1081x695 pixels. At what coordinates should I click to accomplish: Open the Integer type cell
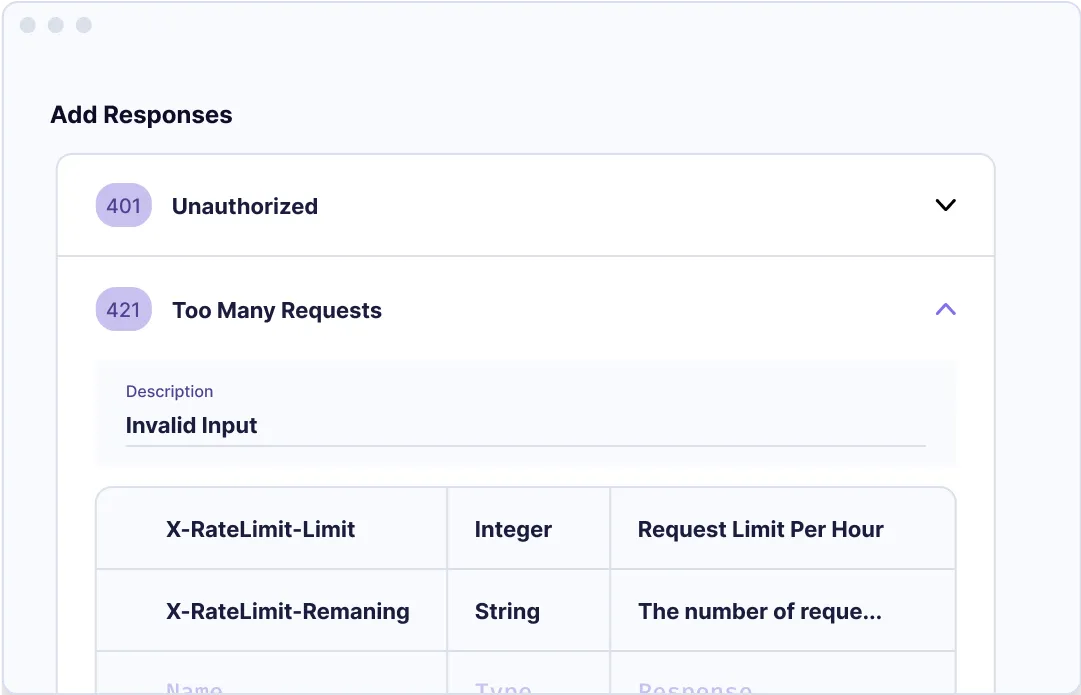[x=513, y=529]
